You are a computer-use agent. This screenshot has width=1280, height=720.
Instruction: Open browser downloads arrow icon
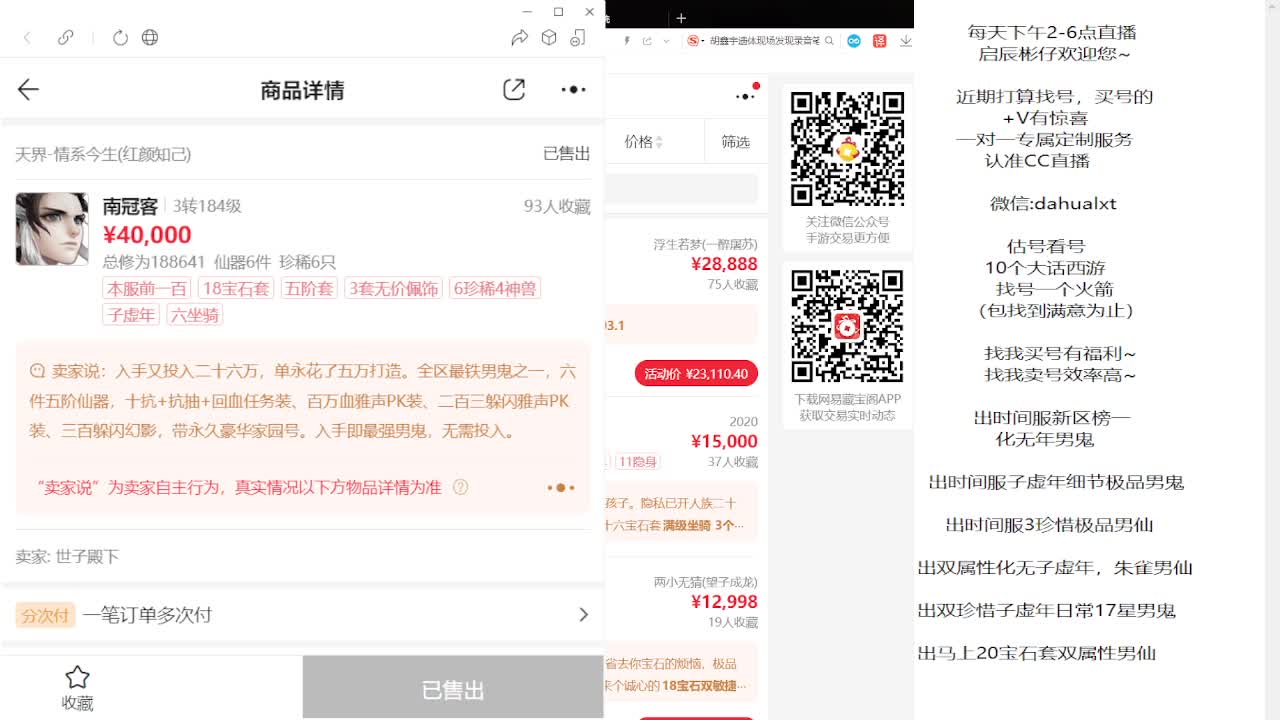point(905,41)
